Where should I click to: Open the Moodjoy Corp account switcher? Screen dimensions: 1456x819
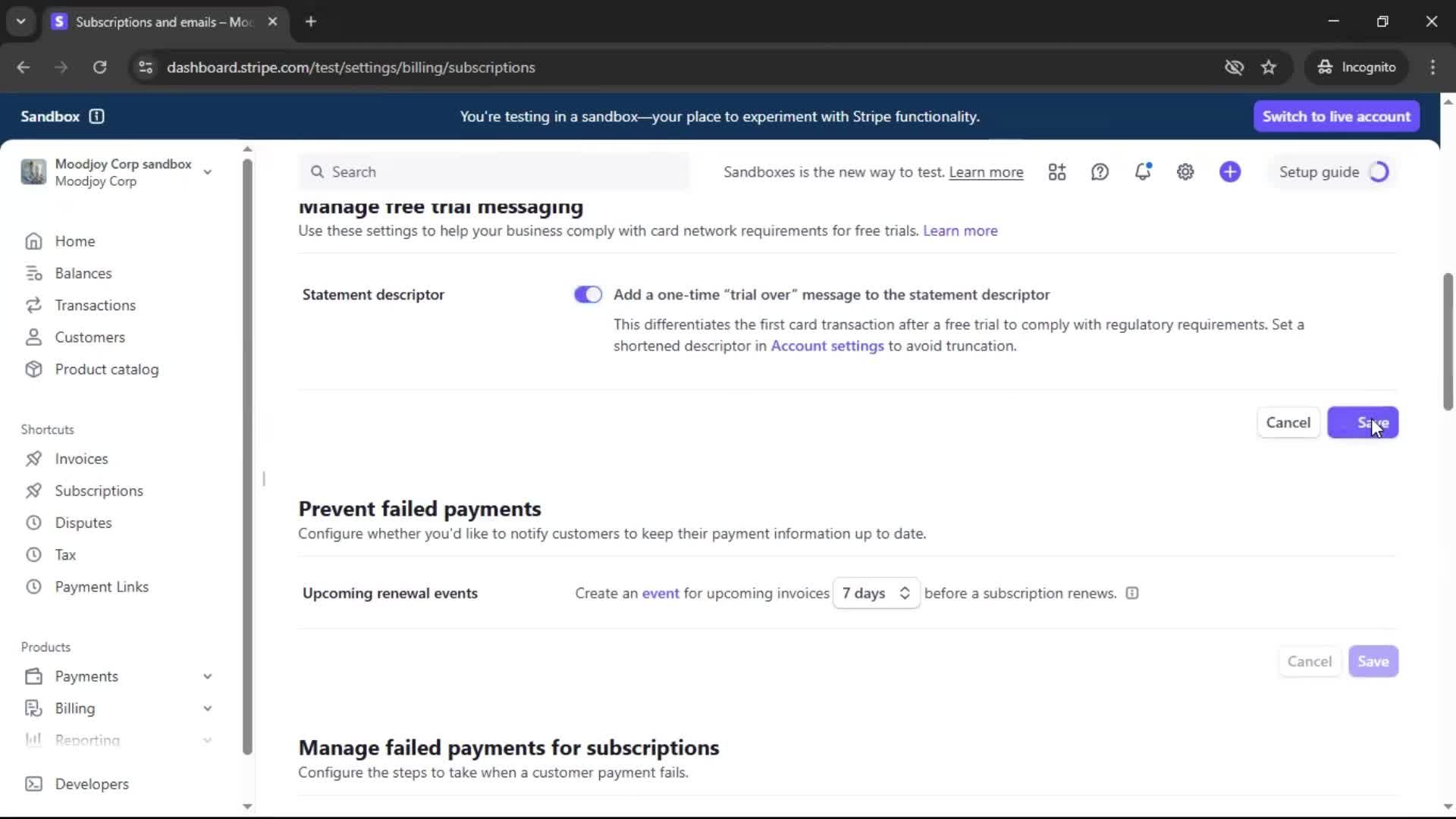(x=118, y=172)
